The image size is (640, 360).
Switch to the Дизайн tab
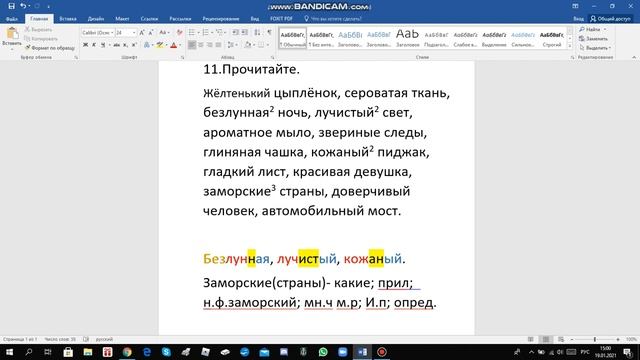point(96,19)
